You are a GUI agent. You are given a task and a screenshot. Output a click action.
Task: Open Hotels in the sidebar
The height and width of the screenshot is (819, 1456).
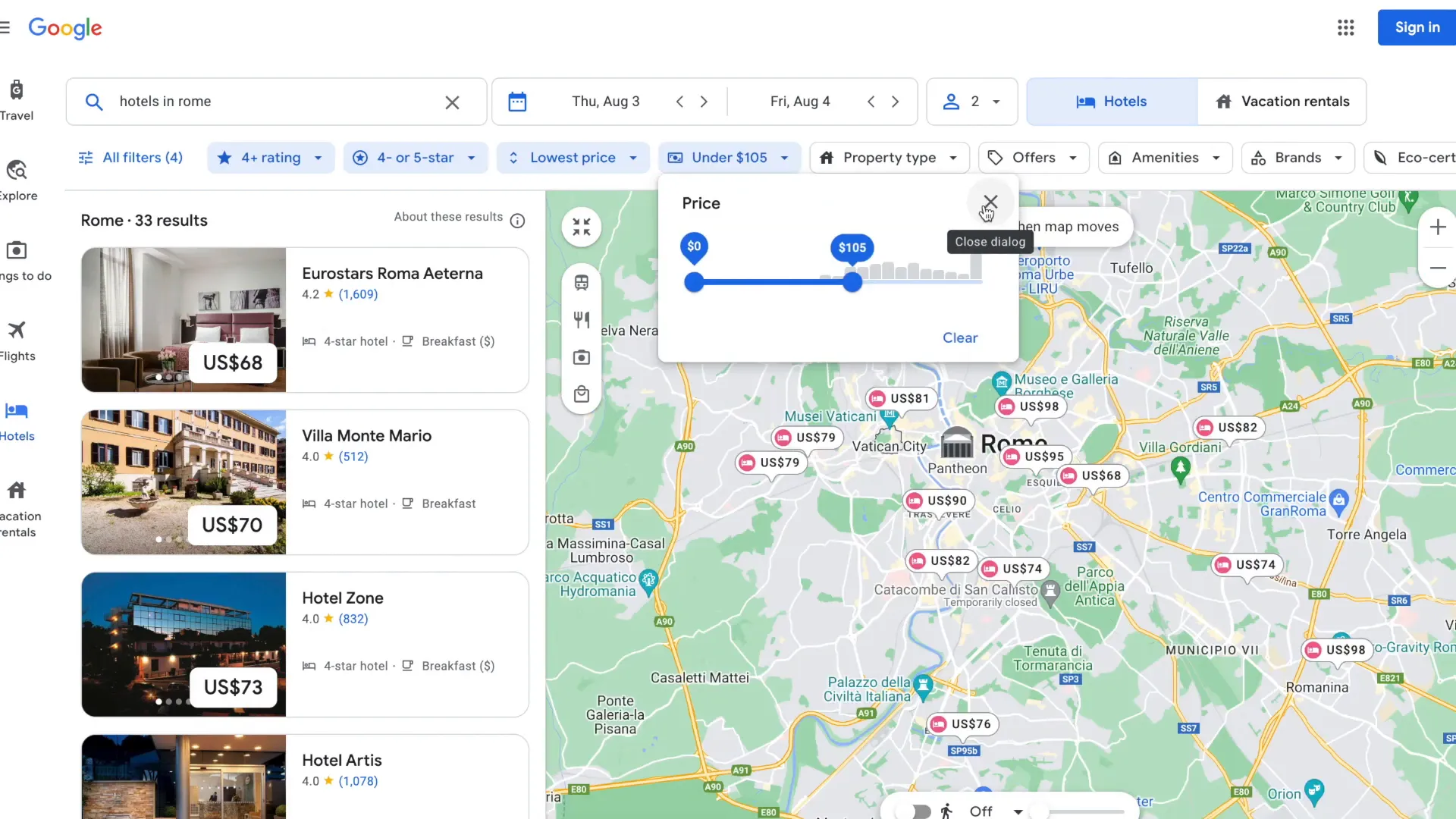(17, 422)
